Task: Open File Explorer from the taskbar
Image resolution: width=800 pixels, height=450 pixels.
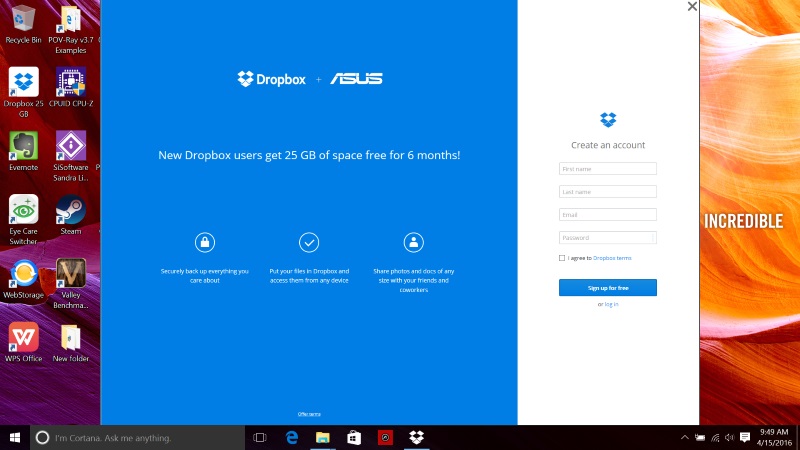Action: pos(322,438)
